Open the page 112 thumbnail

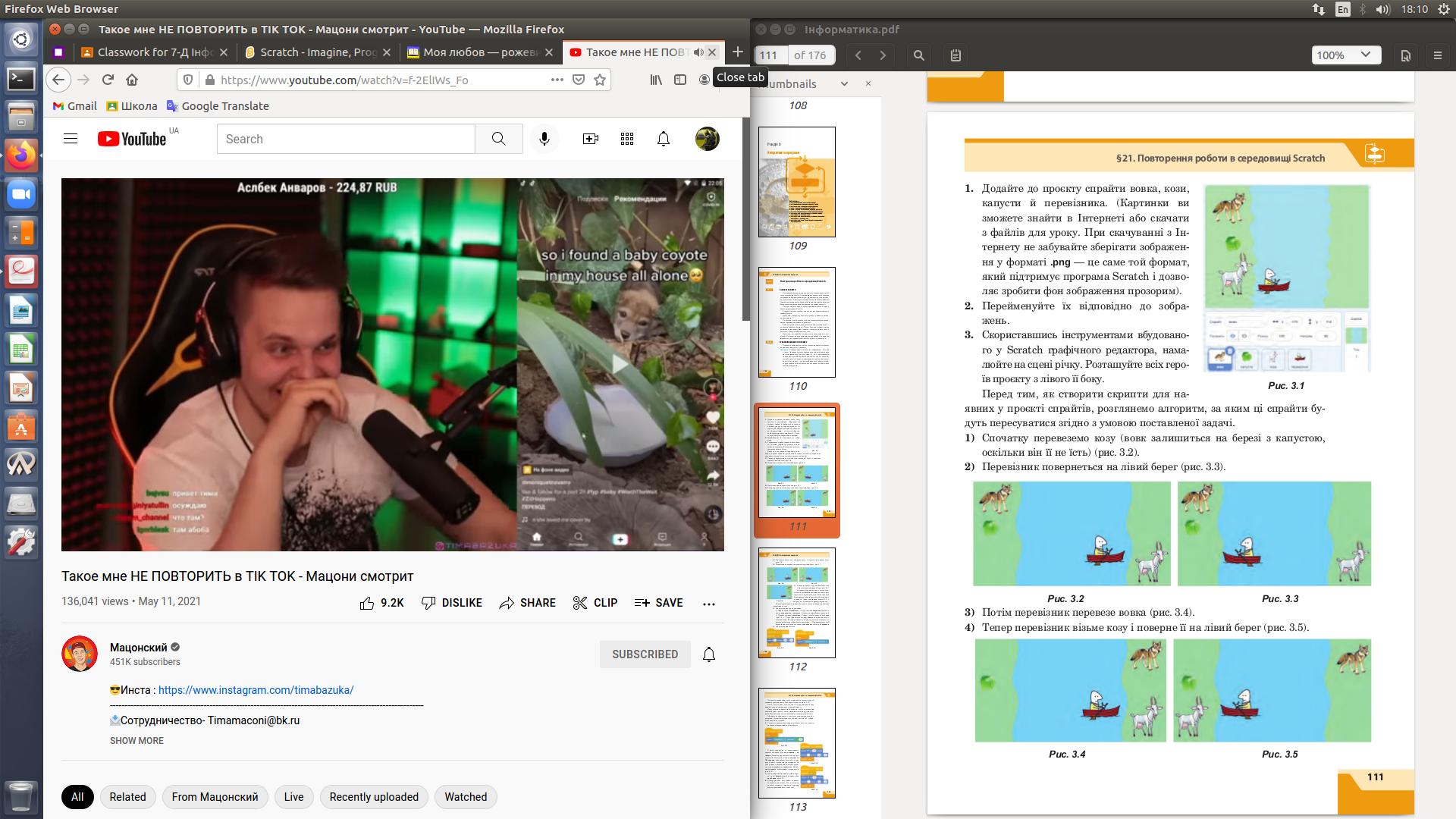tap(797, 603)
